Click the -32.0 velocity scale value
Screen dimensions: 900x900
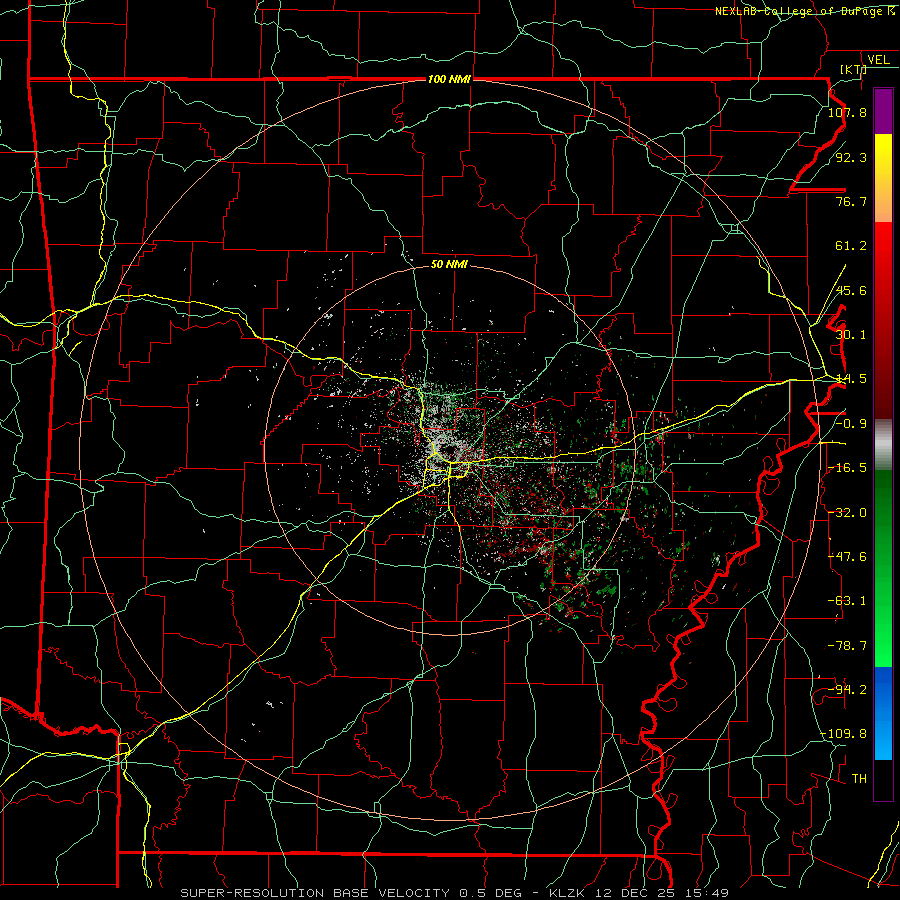pyautogui.click(x=847, y=513)
